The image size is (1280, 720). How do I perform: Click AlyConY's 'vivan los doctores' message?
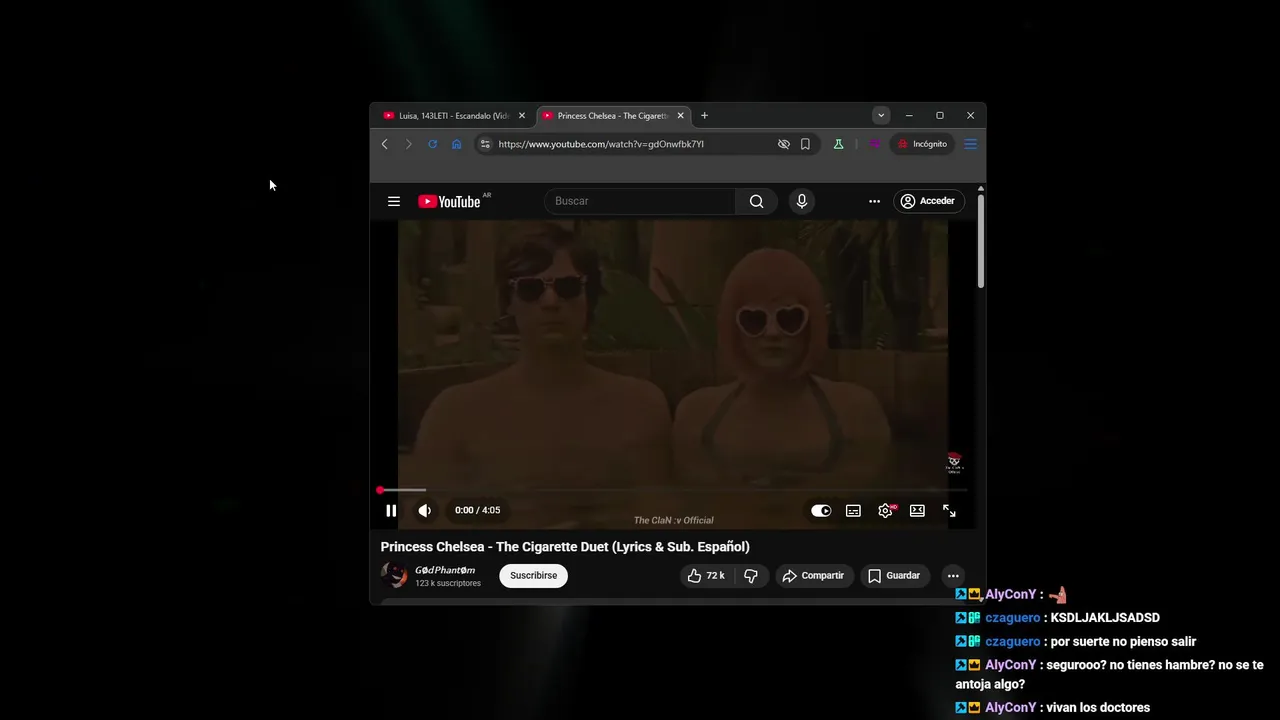pyautogui.click(x=1098, y=708)
